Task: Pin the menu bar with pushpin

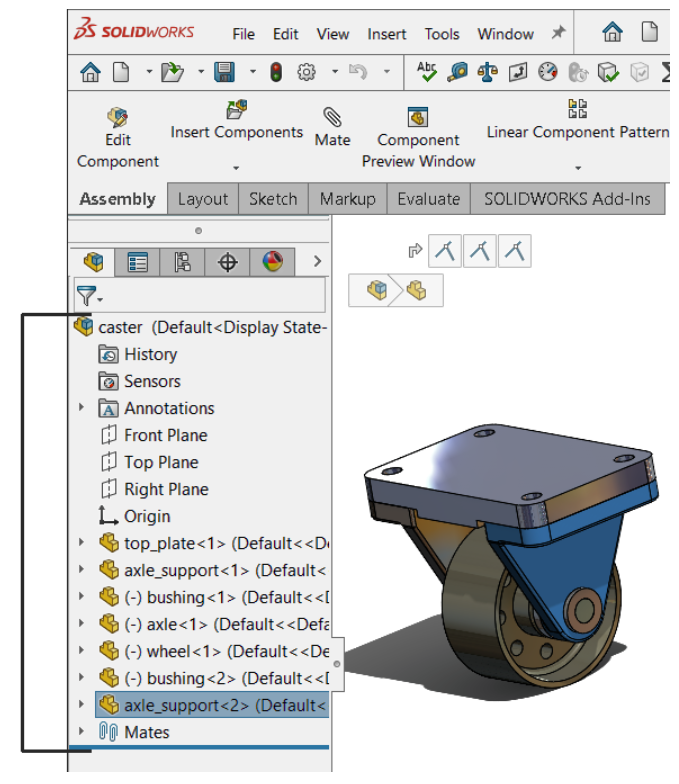Action: click(558, 33)
